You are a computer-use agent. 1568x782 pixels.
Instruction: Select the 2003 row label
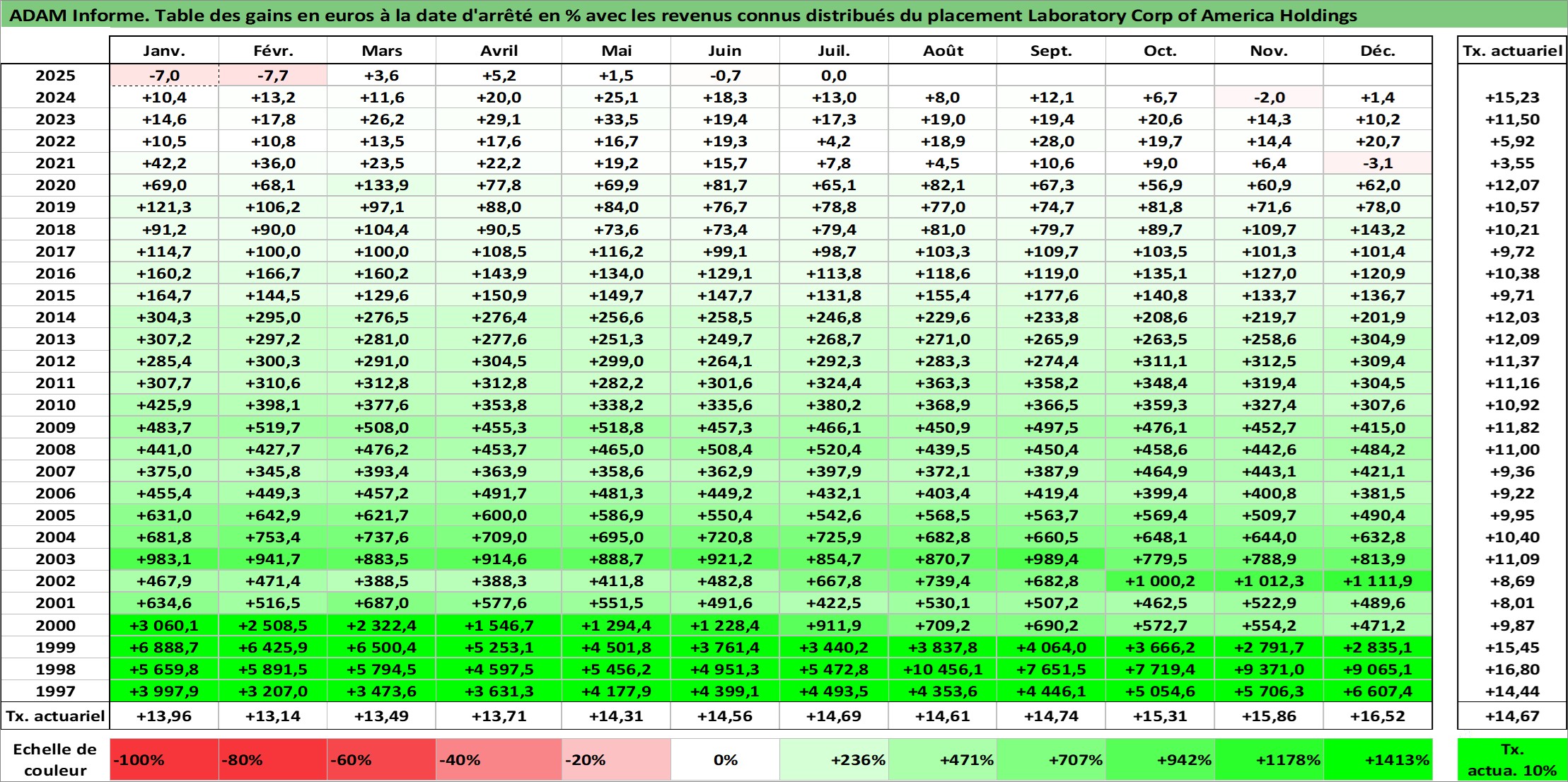tap(55, 559)
